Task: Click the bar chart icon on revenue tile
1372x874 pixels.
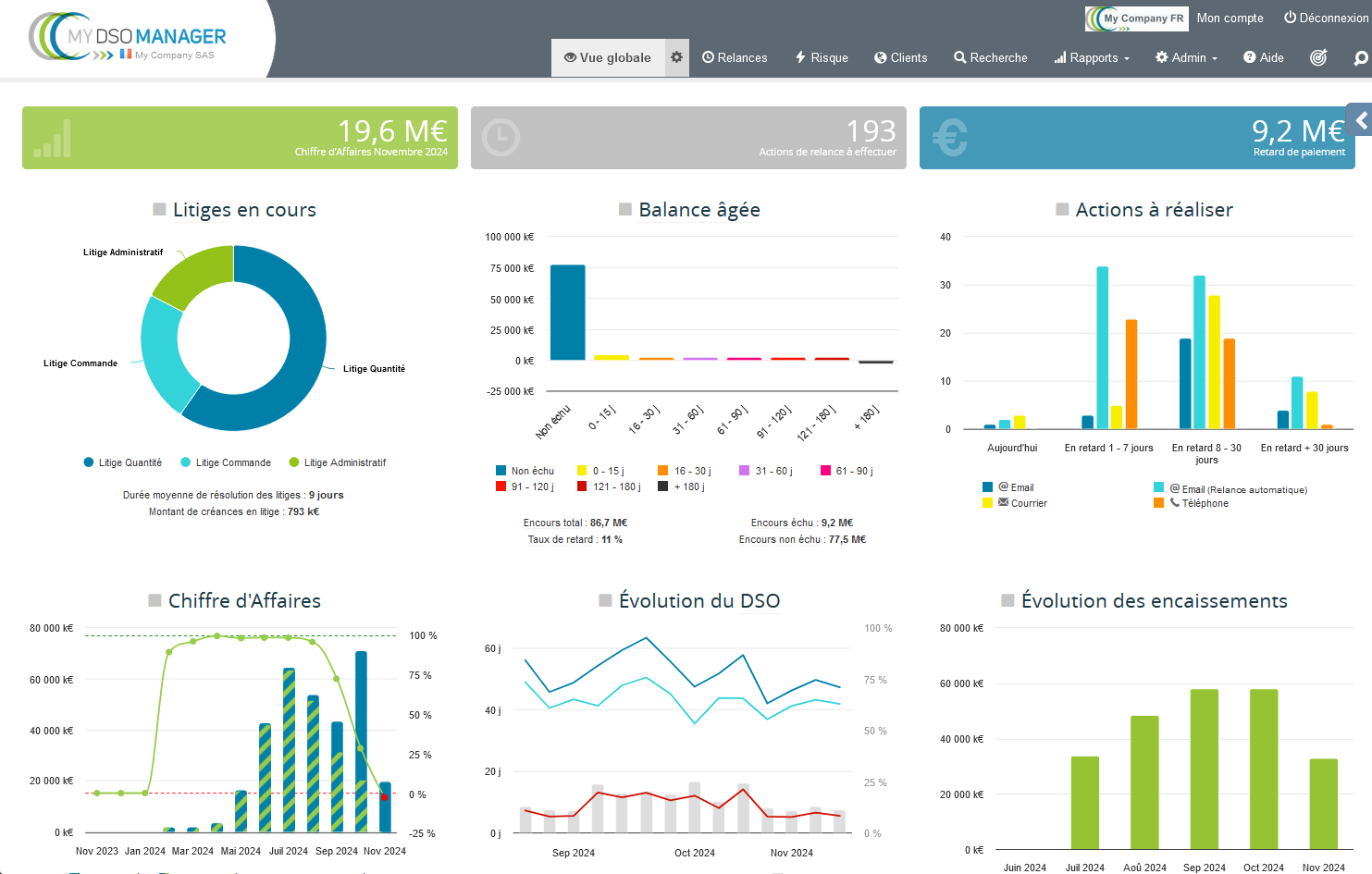Action: [x=53, y=139]
